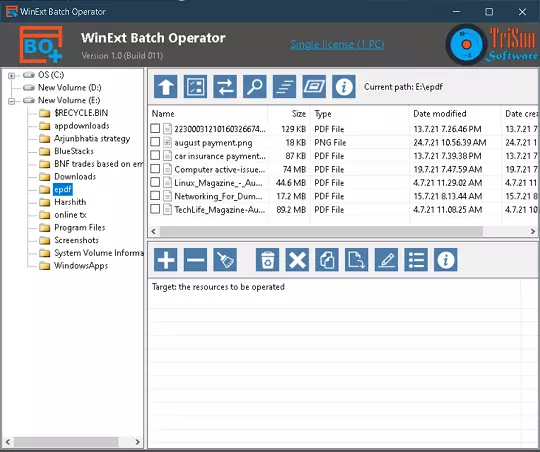540x452 pixels.
Task: Select the System Volume Information folder
Action: [x=98, y=253]
